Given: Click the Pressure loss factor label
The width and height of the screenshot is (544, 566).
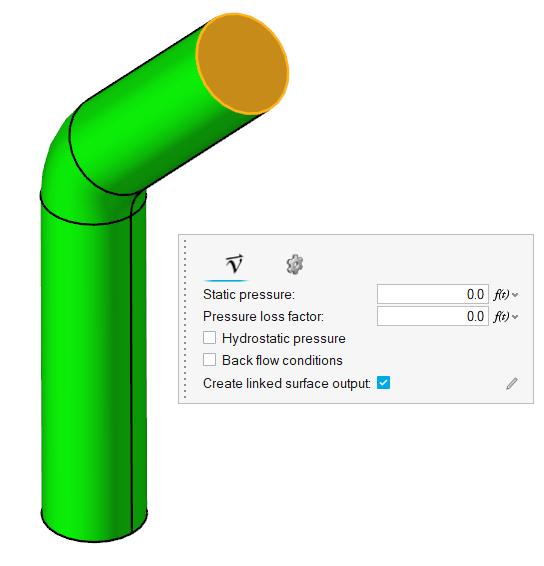Looking at the screenshot, I should click(263, 317).
